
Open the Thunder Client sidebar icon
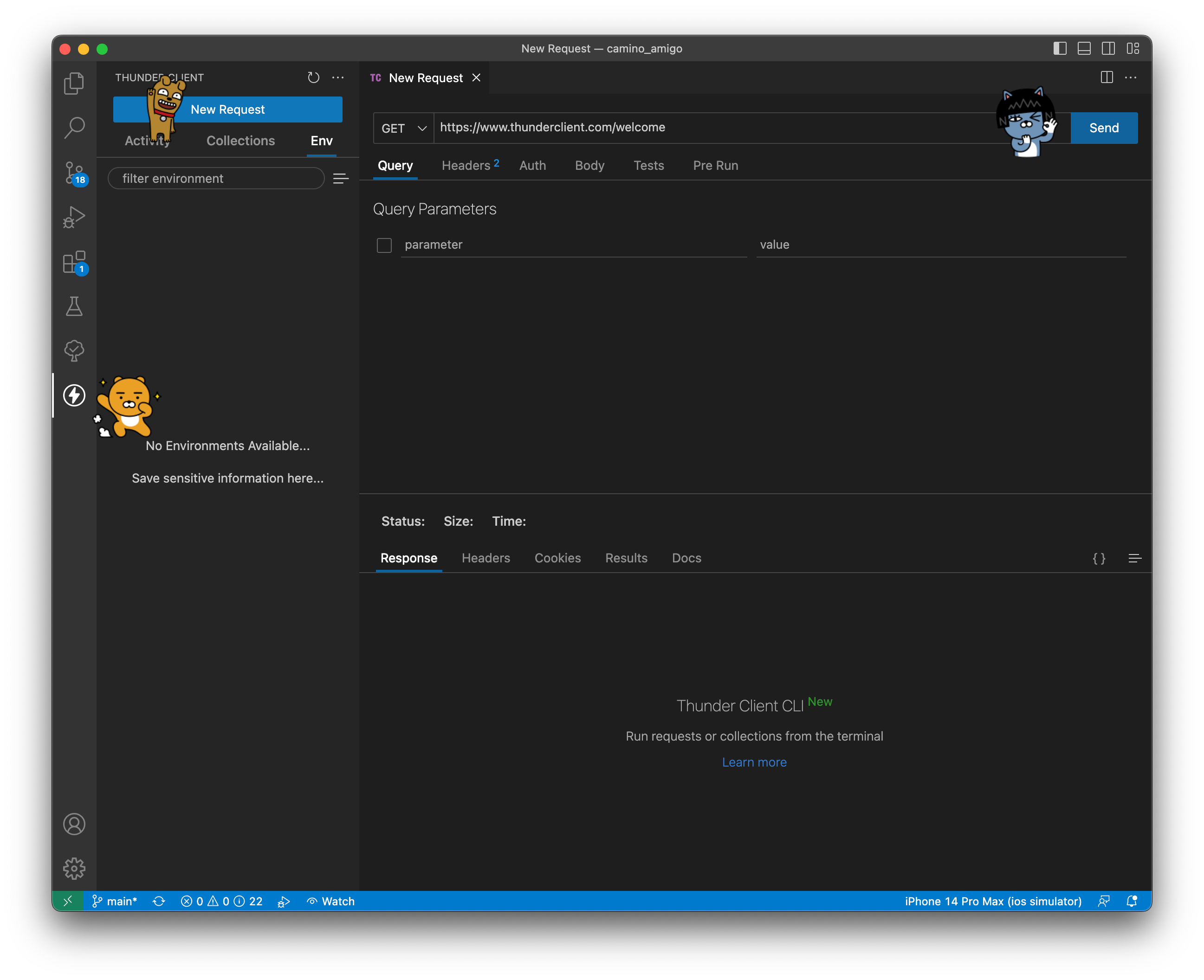[x=74, y=395]
